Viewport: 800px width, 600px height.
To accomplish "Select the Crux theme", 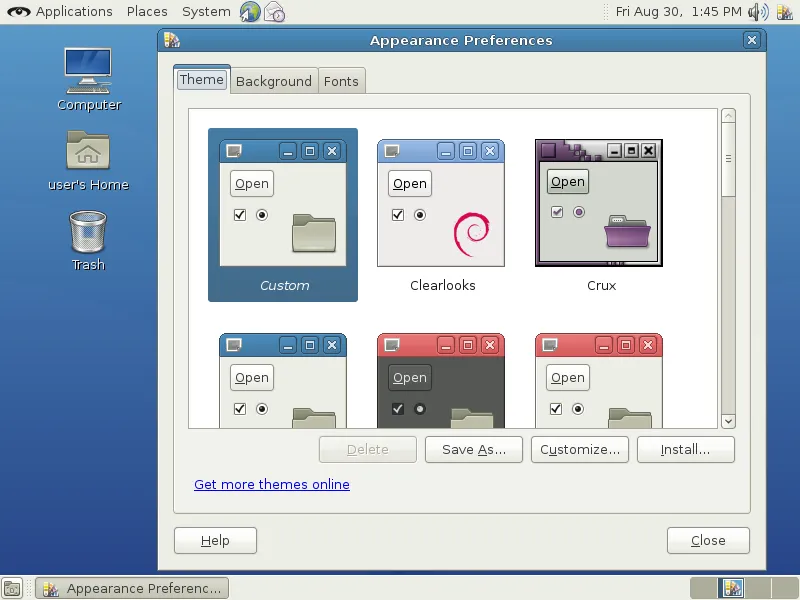I will [599, 215].
